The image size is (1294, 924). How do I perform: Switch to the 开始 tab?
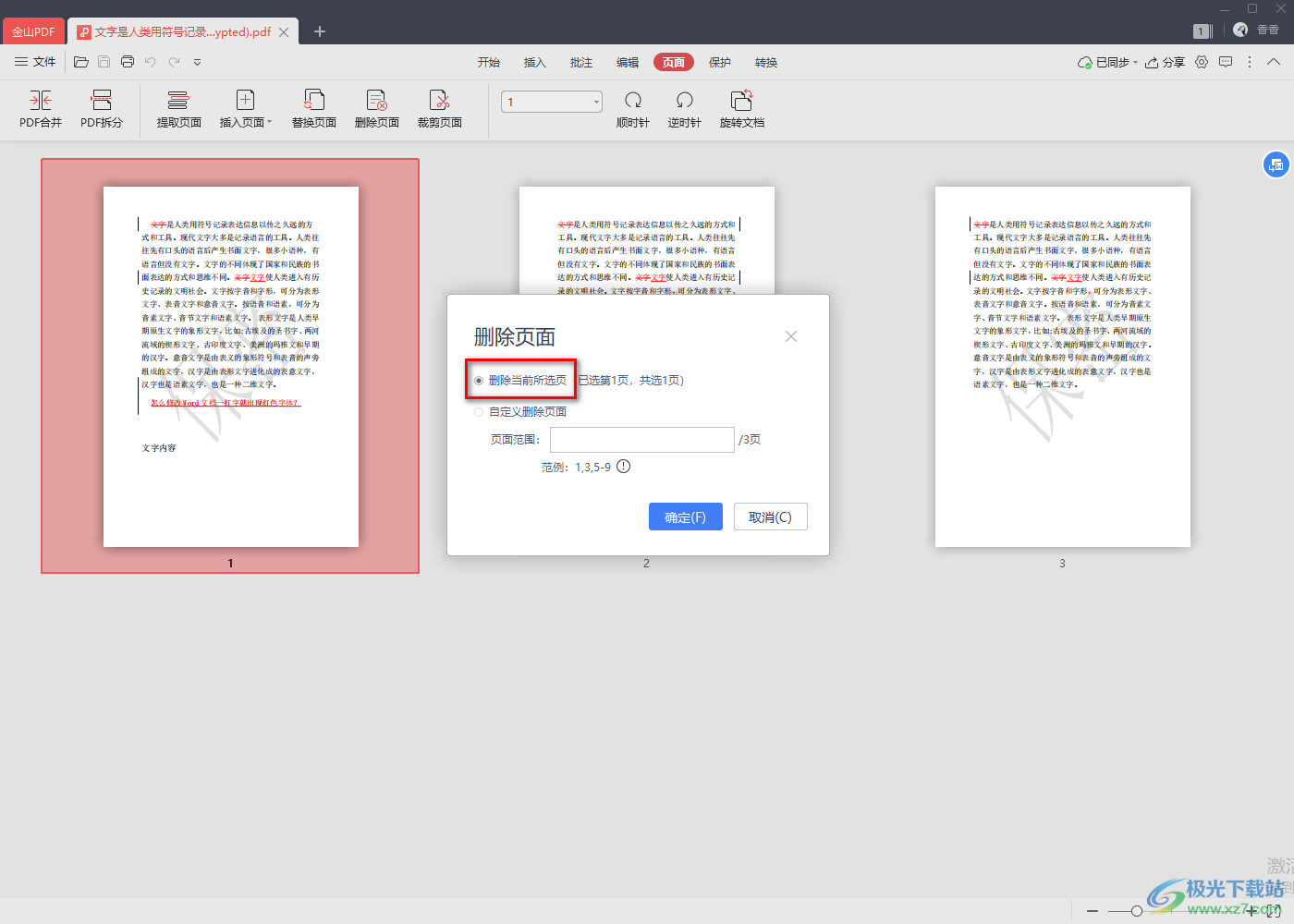click(x=489, y=62)
